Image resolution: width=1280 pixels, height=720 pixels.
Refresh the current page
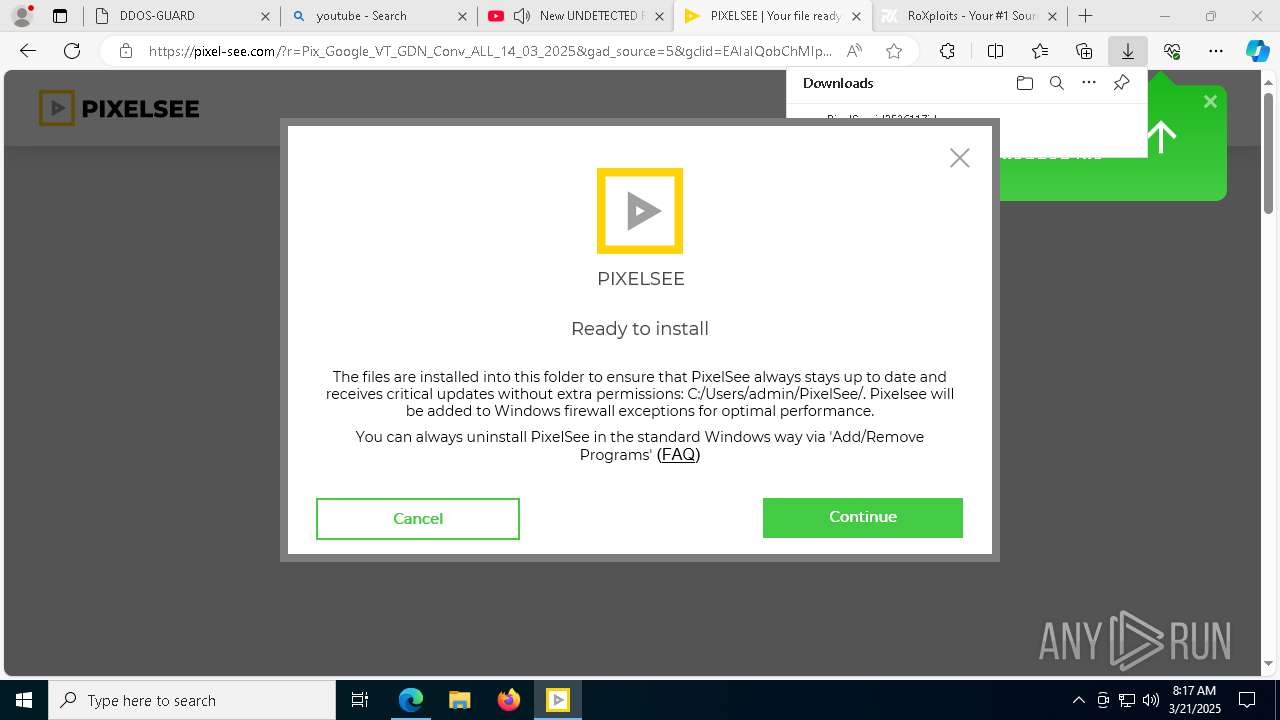coord(72,51)
